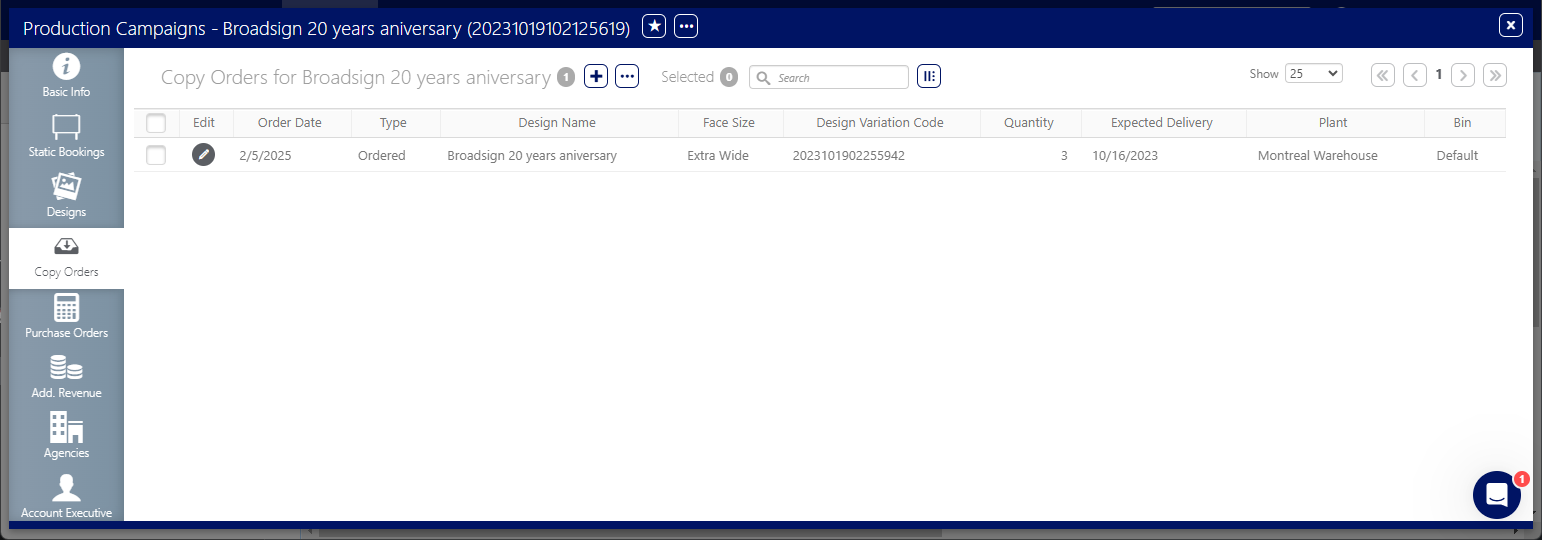Screen dimensions: 1542x540
Task: Open the Static Bookings section
Action: [66, 137]
